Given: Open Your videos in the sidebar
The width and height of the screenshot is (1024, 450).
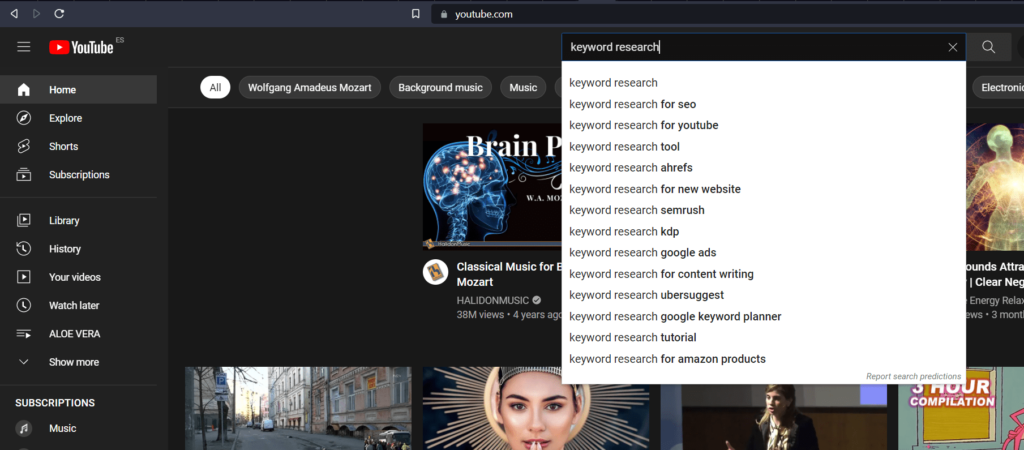Looking at the screenshot, I should click(78, 277).
